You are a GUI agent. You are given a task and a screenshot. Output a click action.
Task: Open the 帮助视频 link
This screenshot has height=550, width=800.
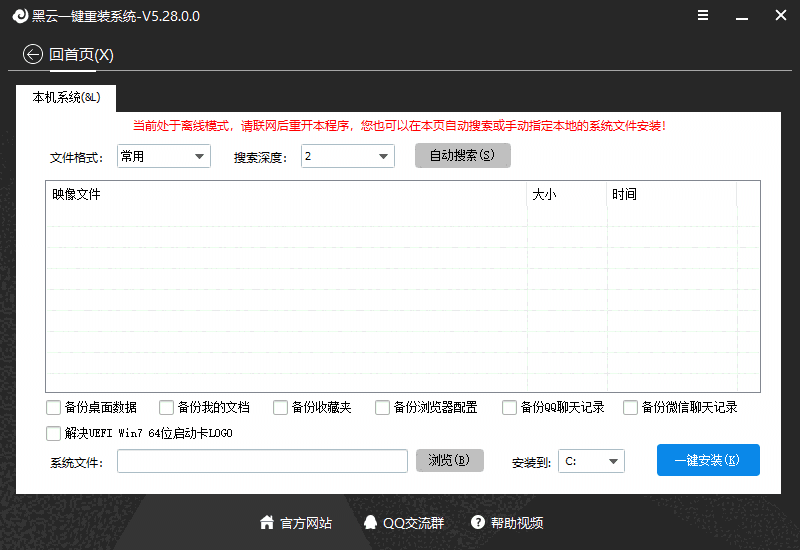point(517,523)
